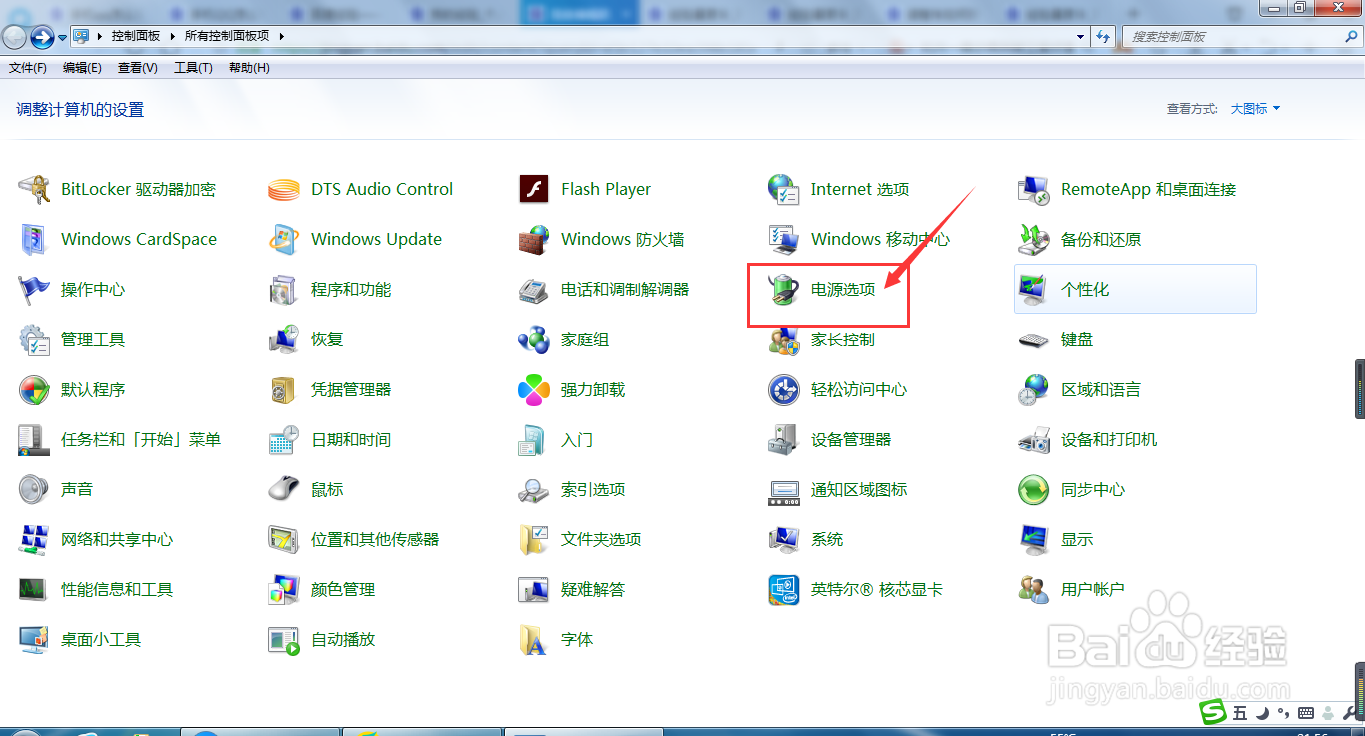This screenshot has width=1365, height=736.
Task: Click the 网络和共享中心 link
Action: pos(117,539)
